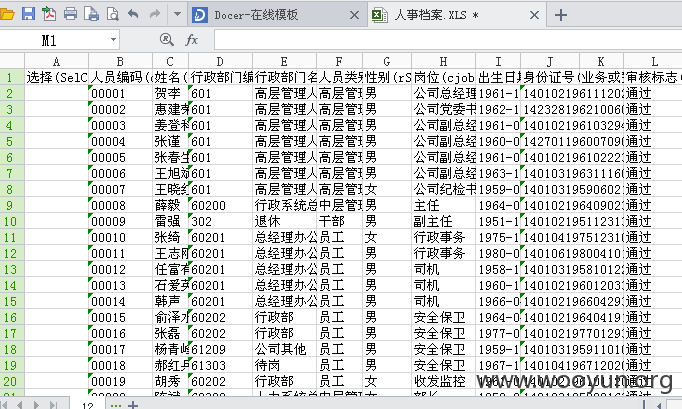Screen dimensions: 682x409
Task: Select column B header
Action: tap(120, 61)
